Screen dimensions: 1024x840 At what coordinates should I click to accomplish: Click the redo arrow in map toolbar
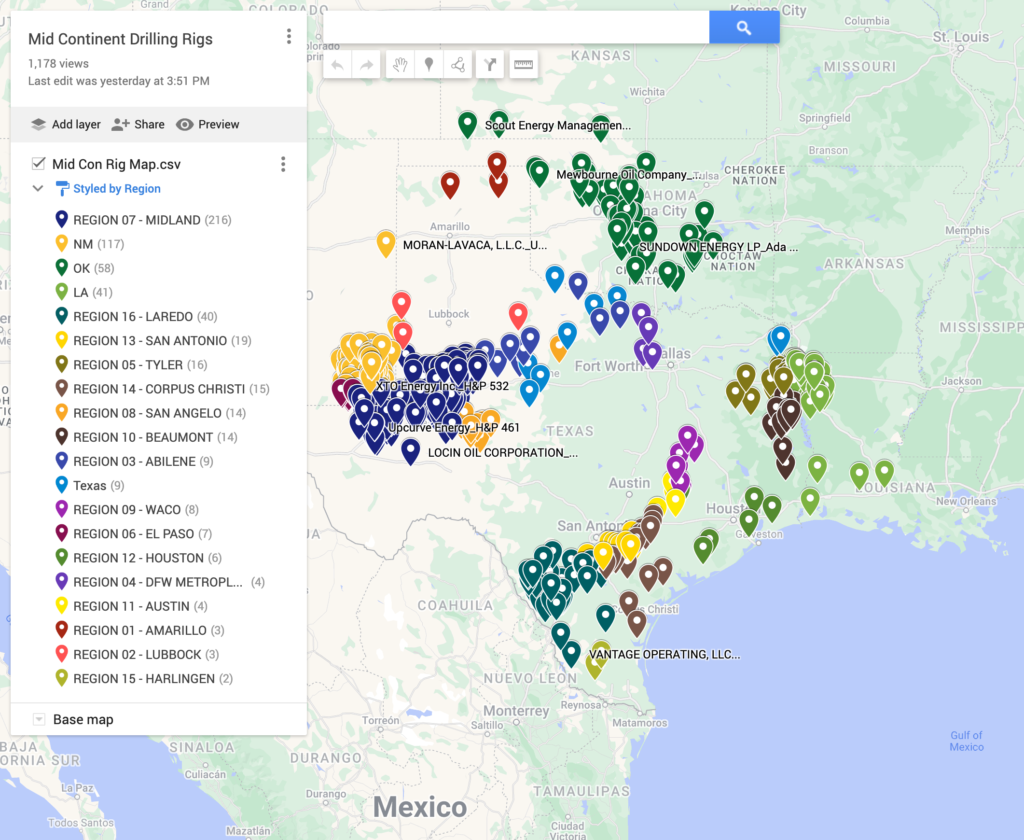tap(366, 65)
